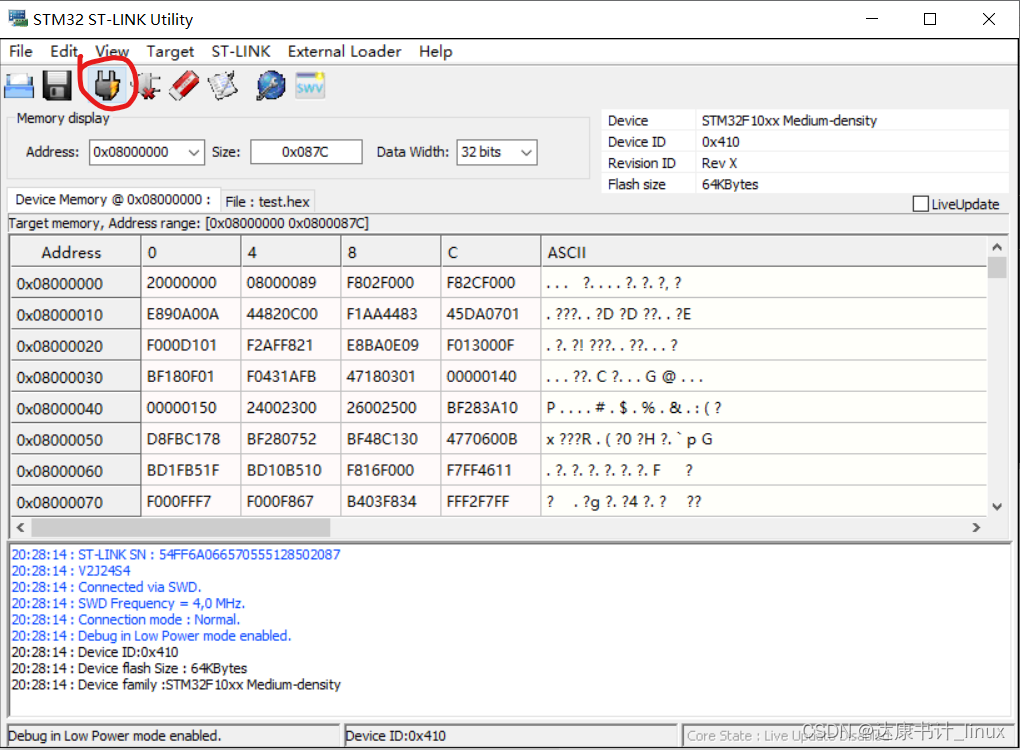1020x750 pixels.
Task: Select memory cell BD10B510
Action: 291,470
